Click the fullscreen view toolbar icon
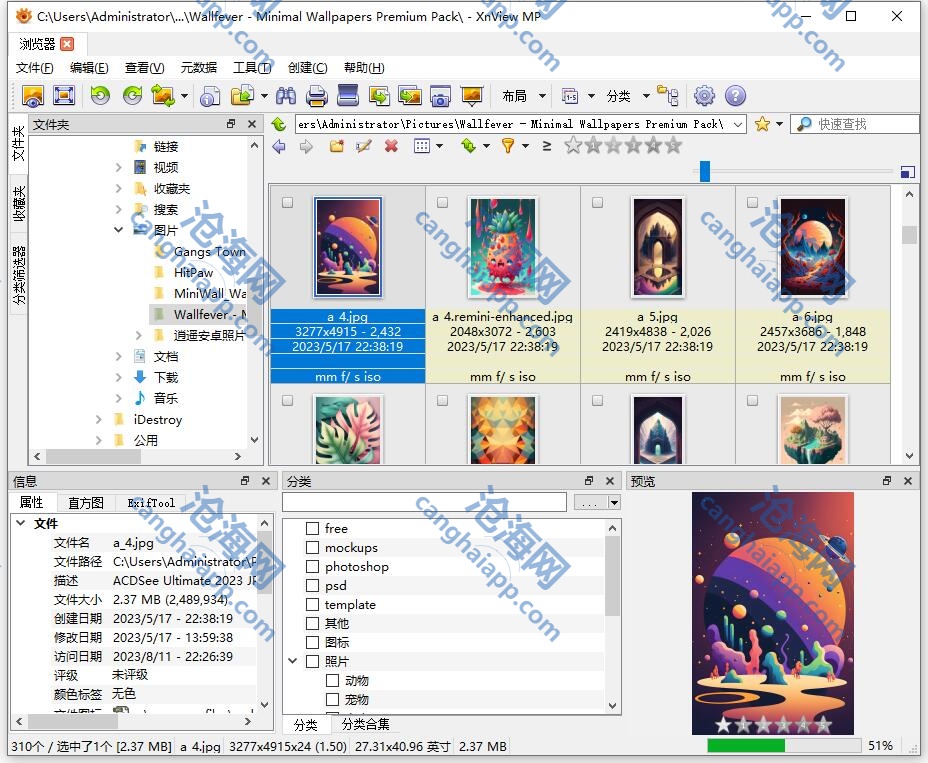 (x=64, y=96)
